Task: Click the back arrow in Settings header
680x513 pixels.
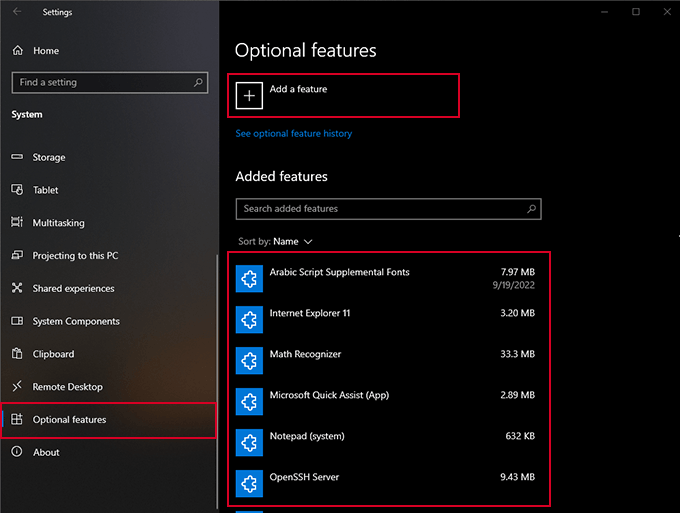Action: (17, 12)
